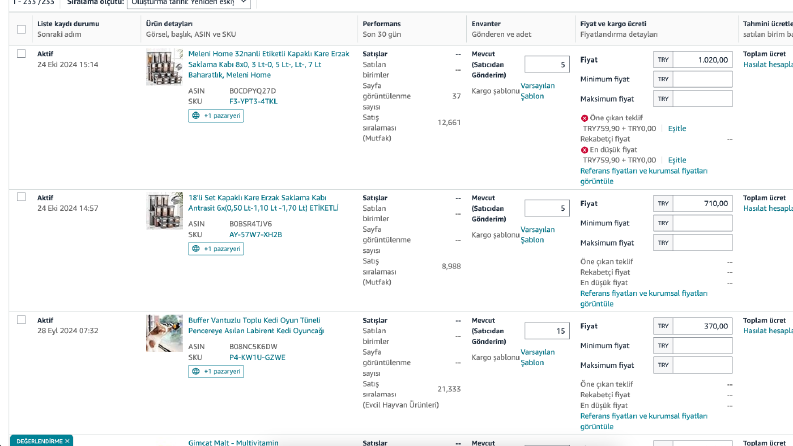Screen dimensions: 793x446
Task: Click red error icon beside En düşük fiyat
Action: click(584, 150)
